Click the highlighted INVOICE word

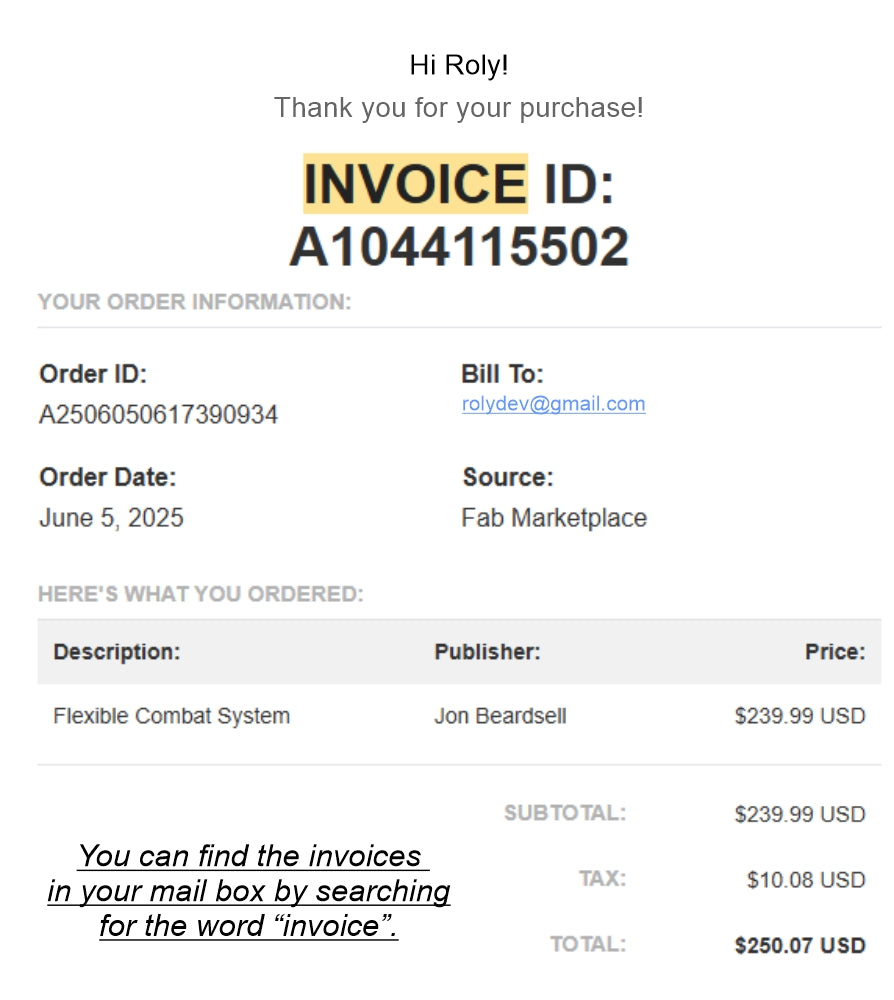click(x=415, y=184)
